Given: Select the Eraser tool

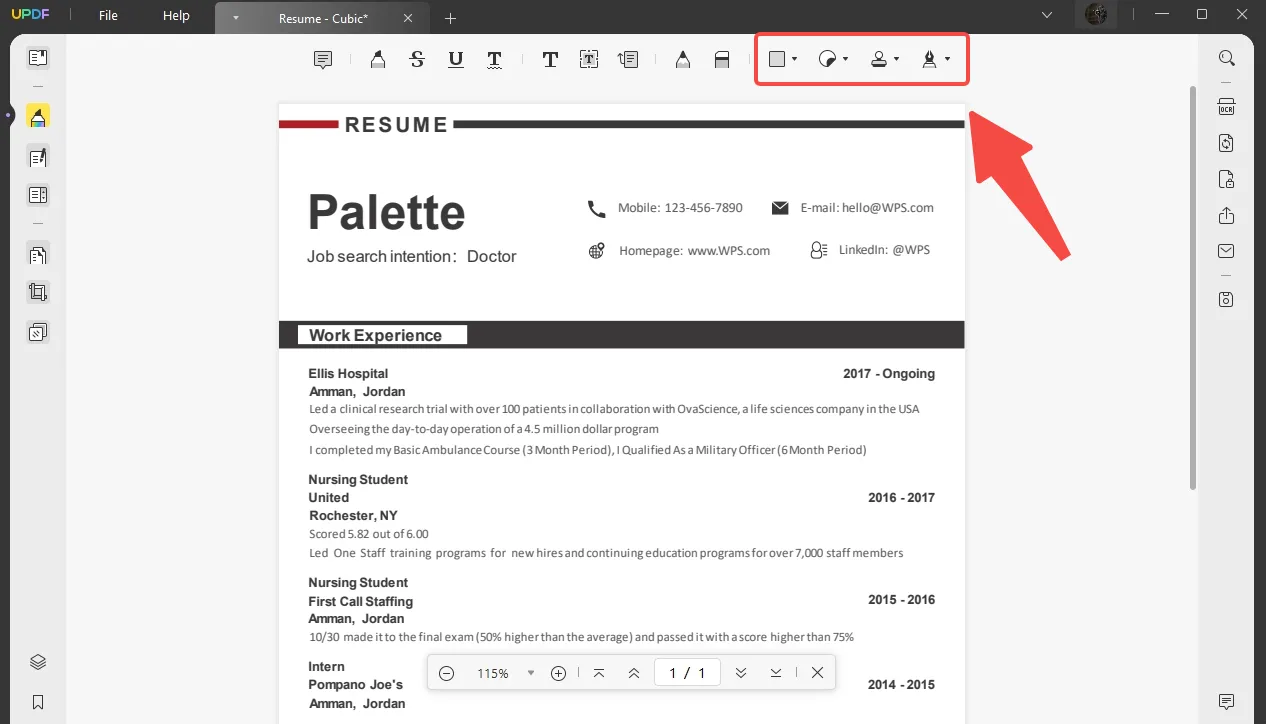Looking at the screenshot, I should click(722, 60).
